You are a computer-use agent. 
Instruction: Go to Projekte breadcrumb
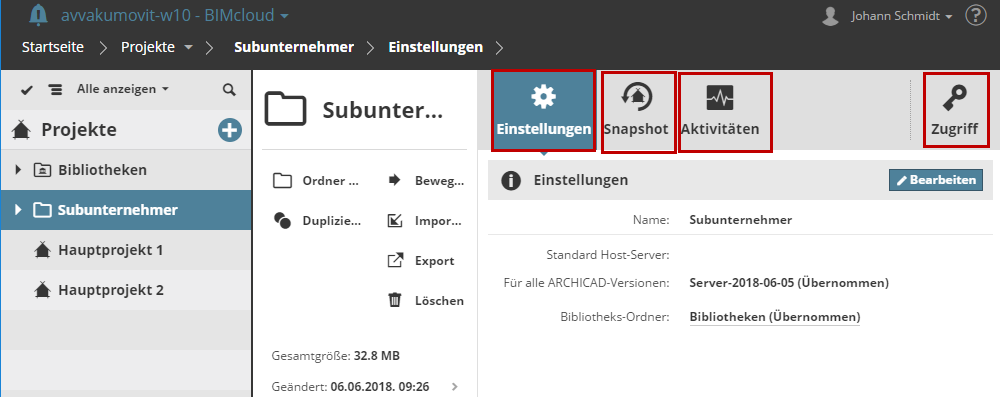[x=148, y=47]
